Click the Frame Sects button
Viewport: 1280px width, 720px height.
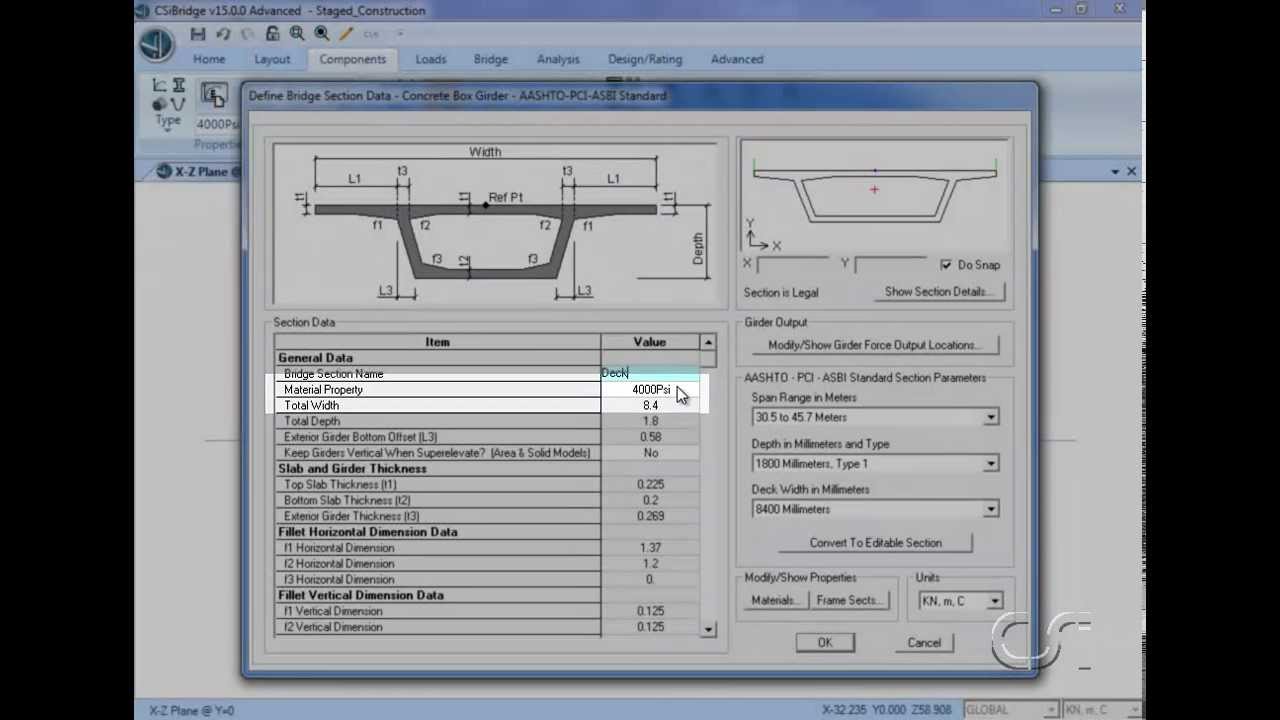(849, 601)
